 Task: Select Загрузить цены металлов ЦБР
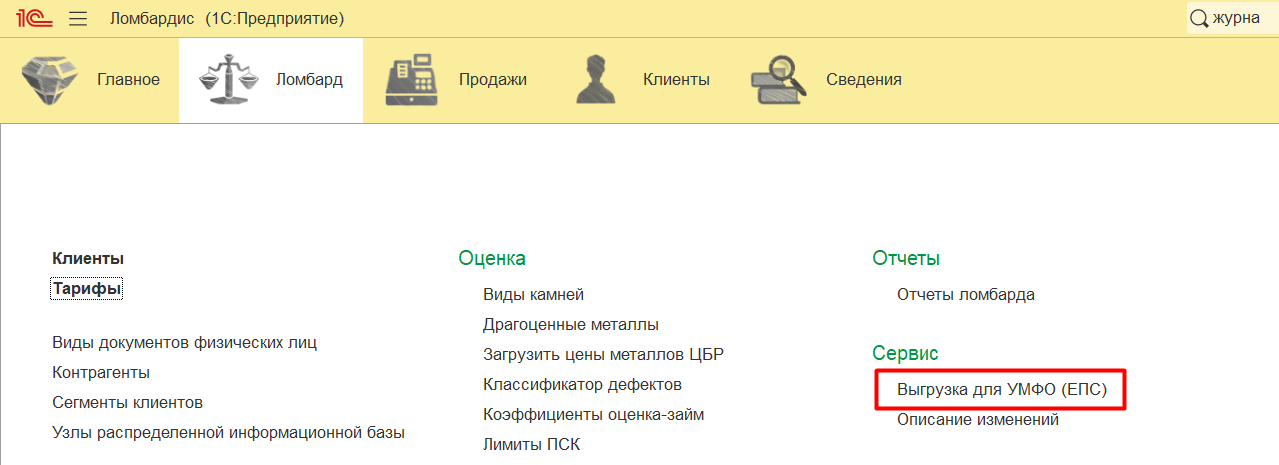(603, 355)
